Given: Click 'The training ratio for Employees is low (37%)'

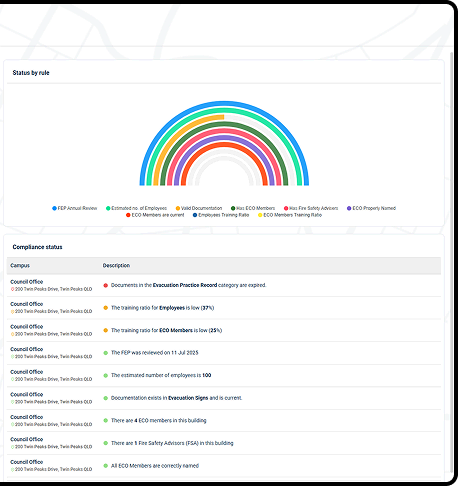Looking at the screenshot, I should tap(162, 308).
